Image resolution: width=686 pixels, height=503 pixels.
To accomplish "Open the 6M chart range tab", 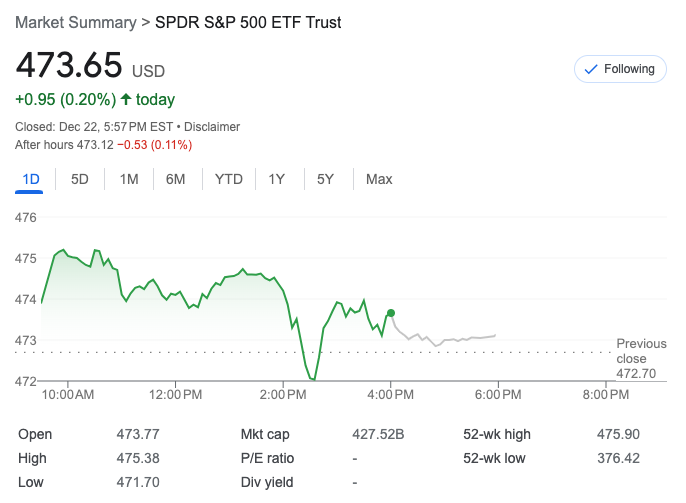I will 176,179.
